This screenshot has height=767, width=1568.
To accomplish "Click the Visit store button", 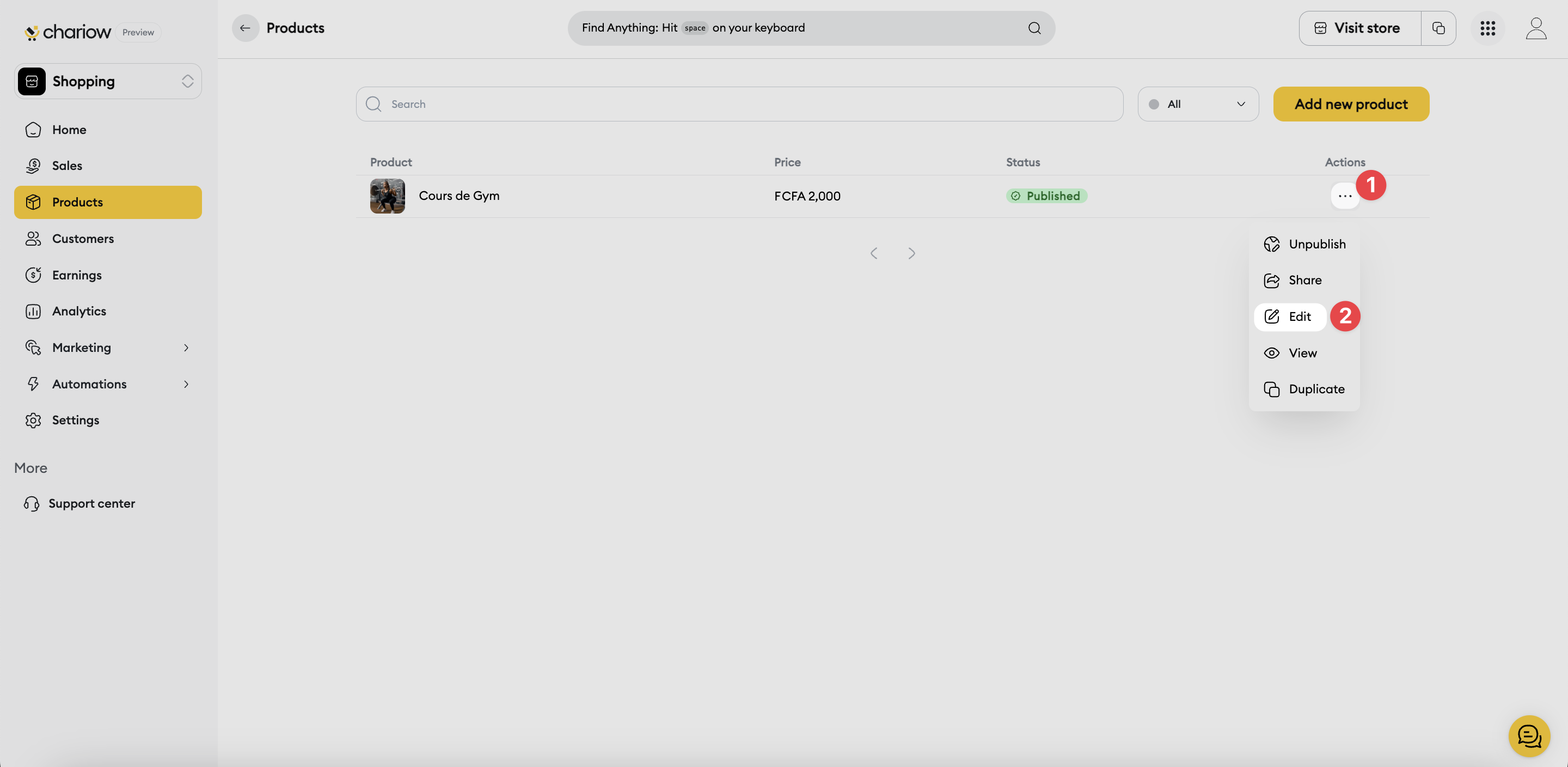I will tap(1360, 28).
